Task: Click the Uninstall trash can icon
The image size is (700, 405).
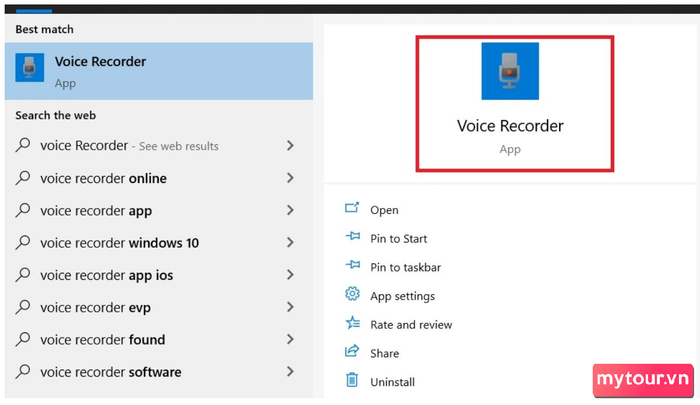Action: tap(352, 380)
